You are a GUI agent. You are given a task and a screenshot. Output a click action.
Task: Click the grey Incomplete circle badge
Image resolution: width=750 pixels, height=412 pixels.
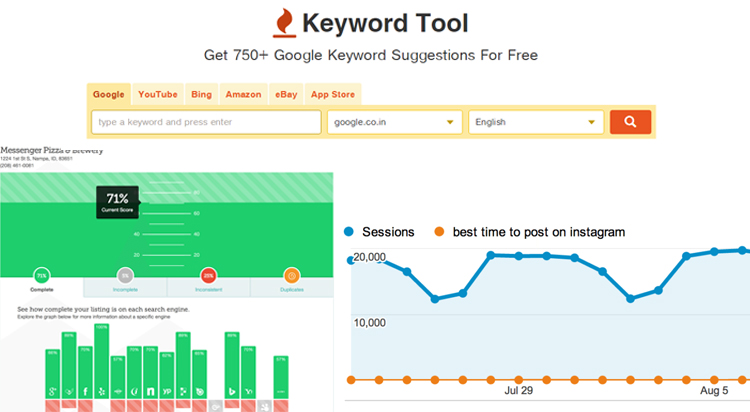coord(125,276)
